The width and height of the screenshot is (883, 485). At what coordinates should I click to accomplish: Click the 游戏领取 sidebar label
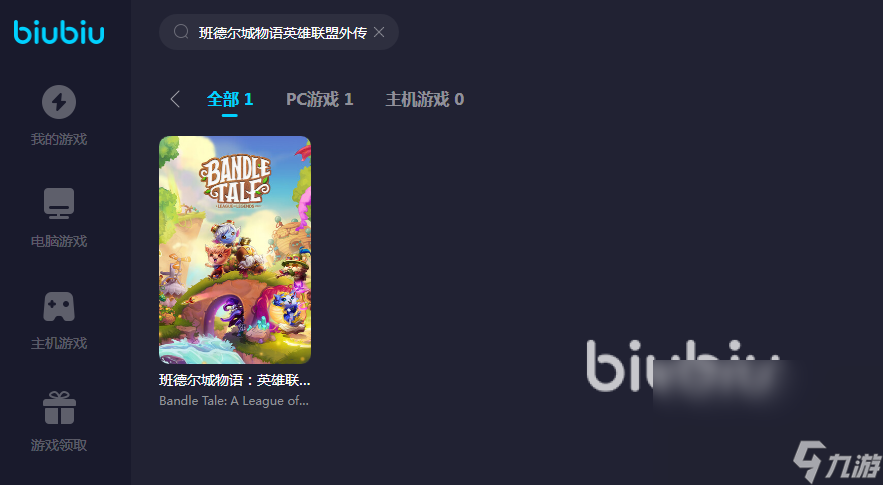[59, 445]
